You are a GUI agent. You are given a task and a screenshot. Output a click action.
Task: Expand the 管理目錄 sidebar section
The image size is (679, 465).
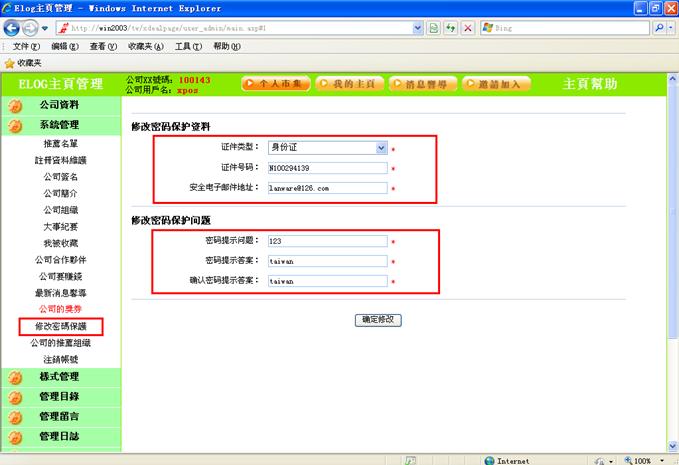click(59, 397)
